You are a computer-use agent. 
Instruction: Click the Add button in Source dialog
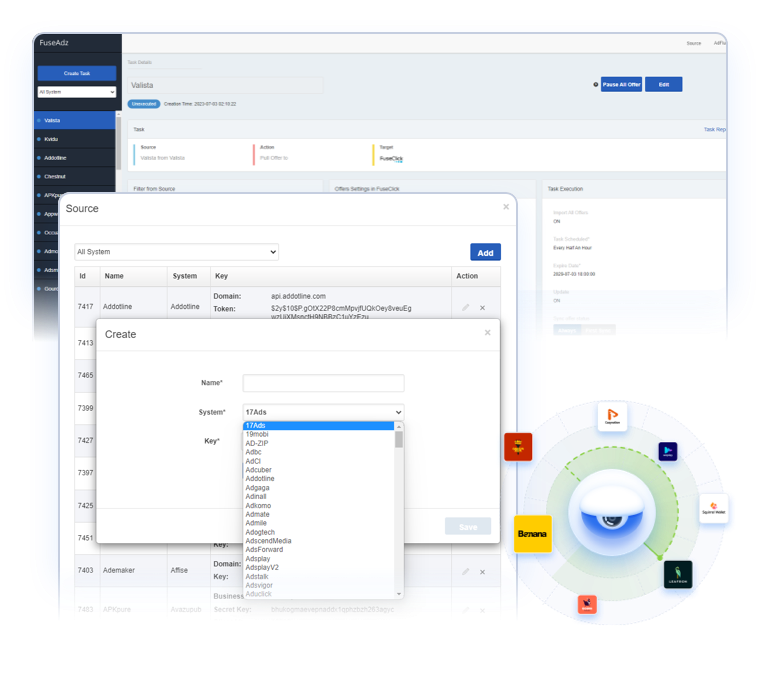(x=485, y=252)
